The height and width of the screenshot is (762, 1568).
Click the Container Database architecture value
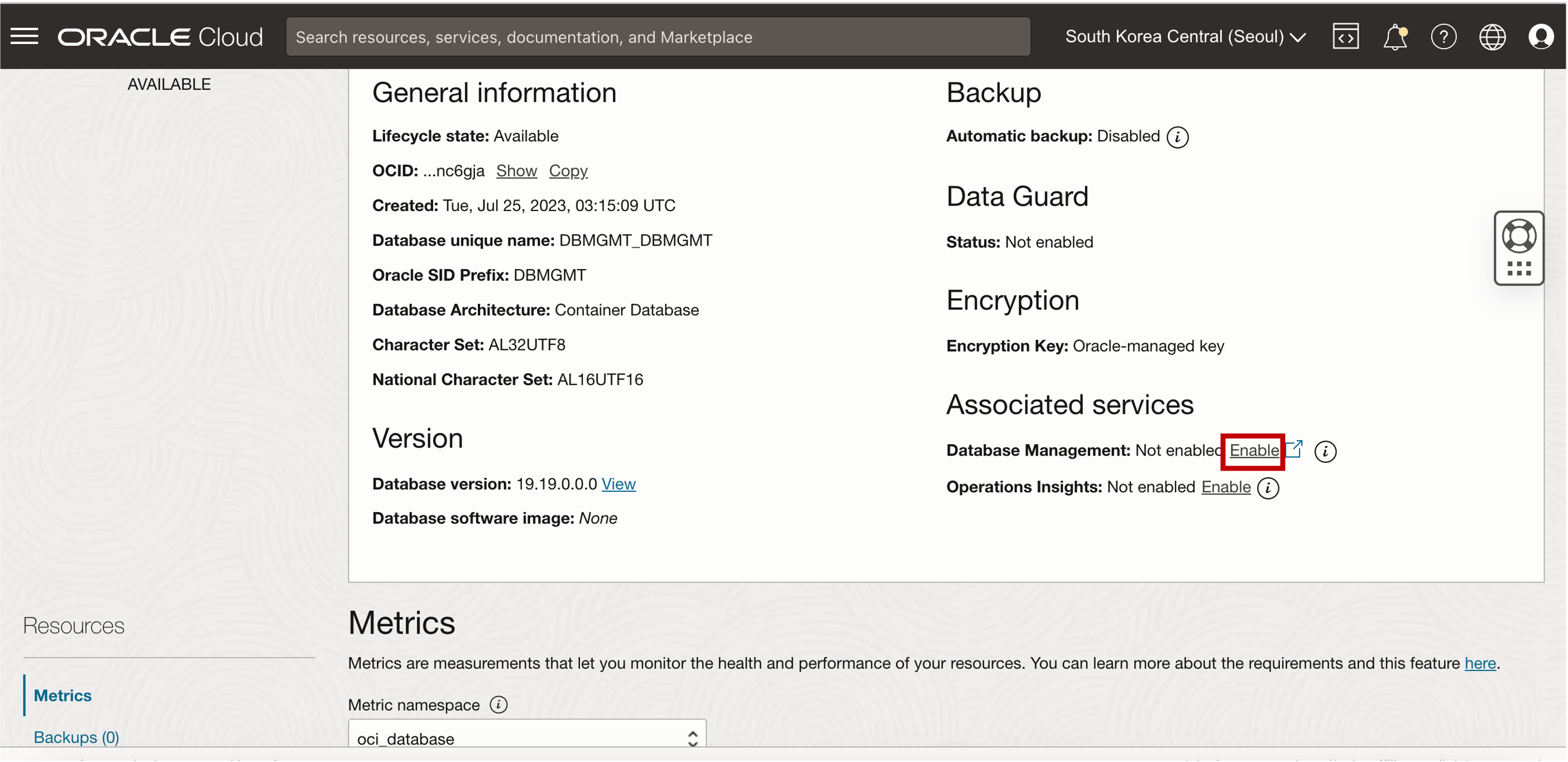point(626,310)
